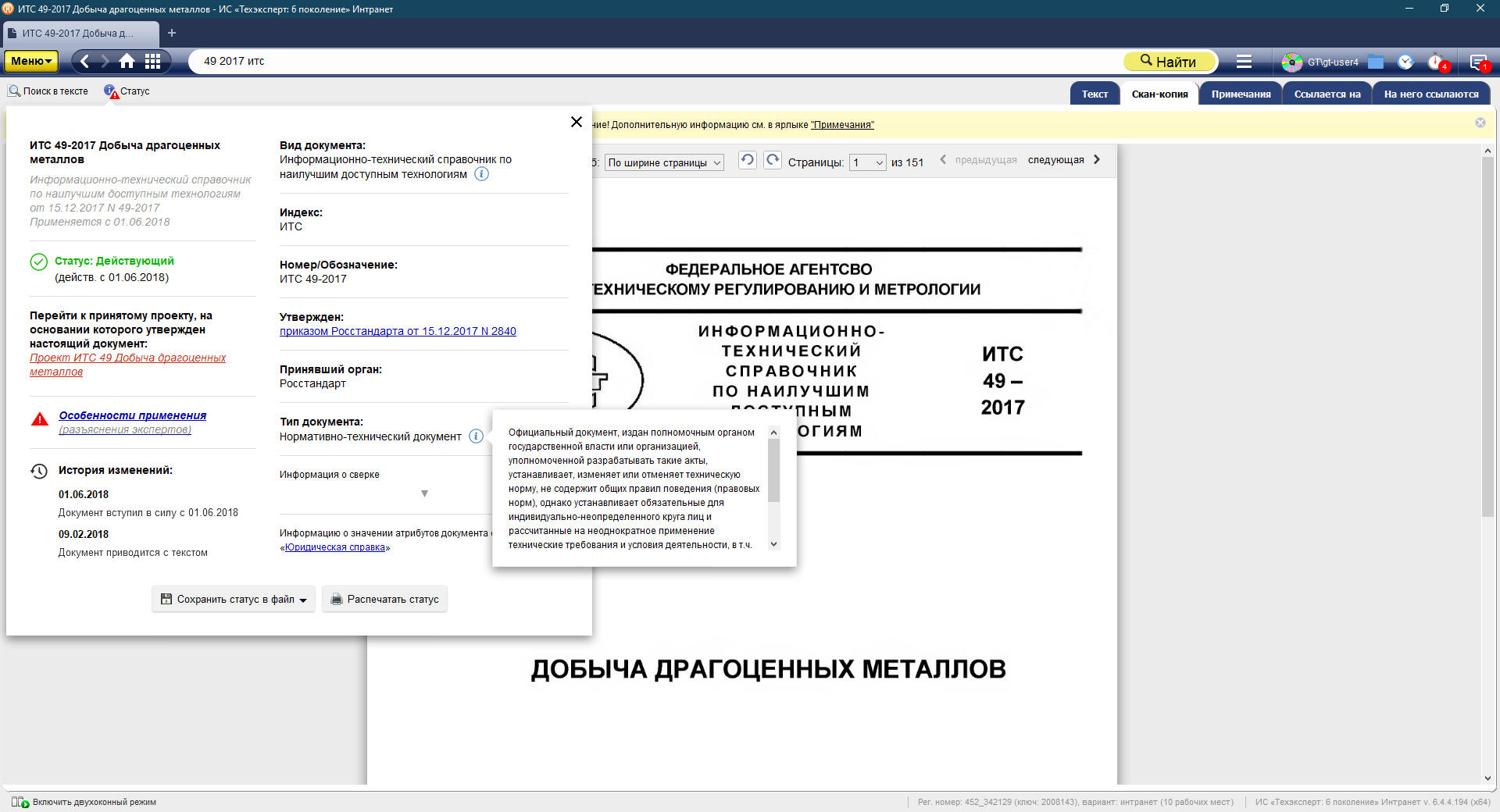Expand Информация о сверке section
Screen dimensions: 1500x812
pyautogui.click(x=424, y=493)
